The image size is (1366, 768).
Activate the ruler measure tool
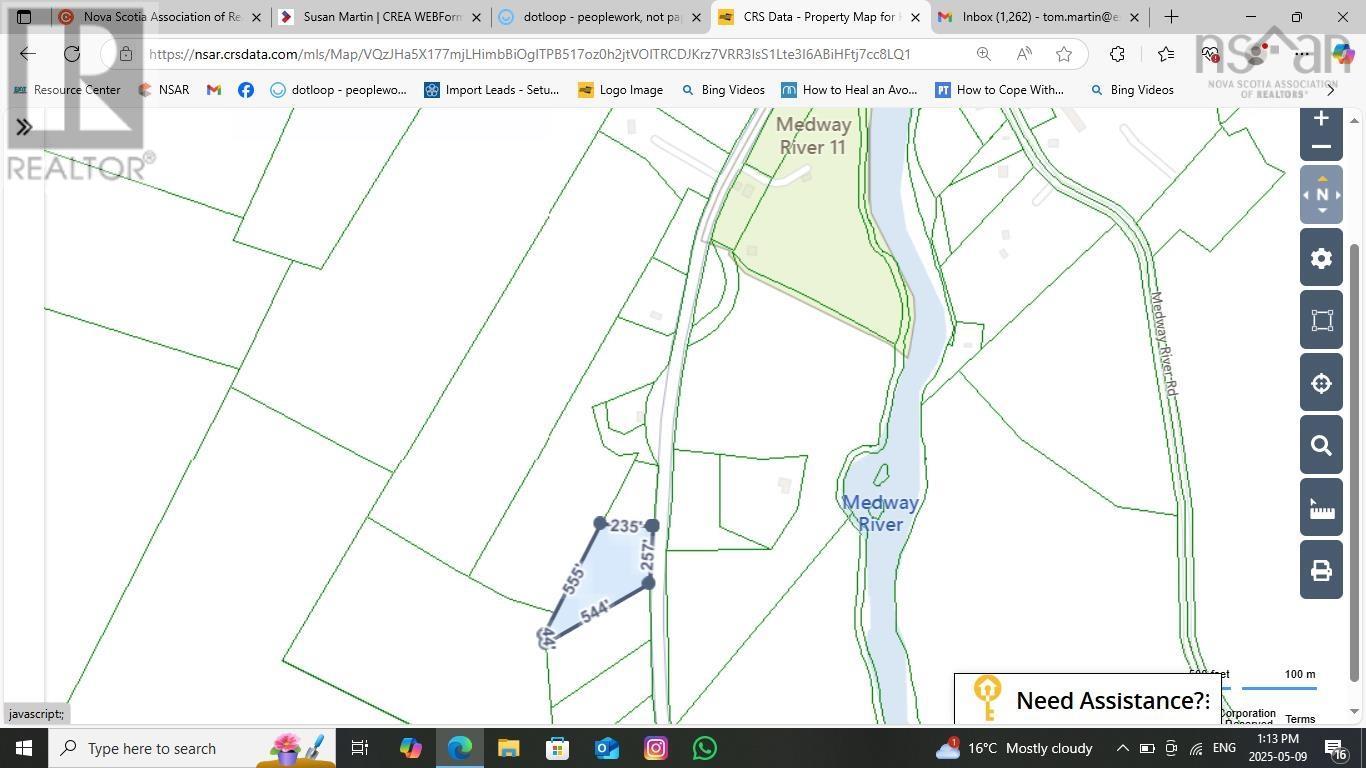[x=1321, y=510]
